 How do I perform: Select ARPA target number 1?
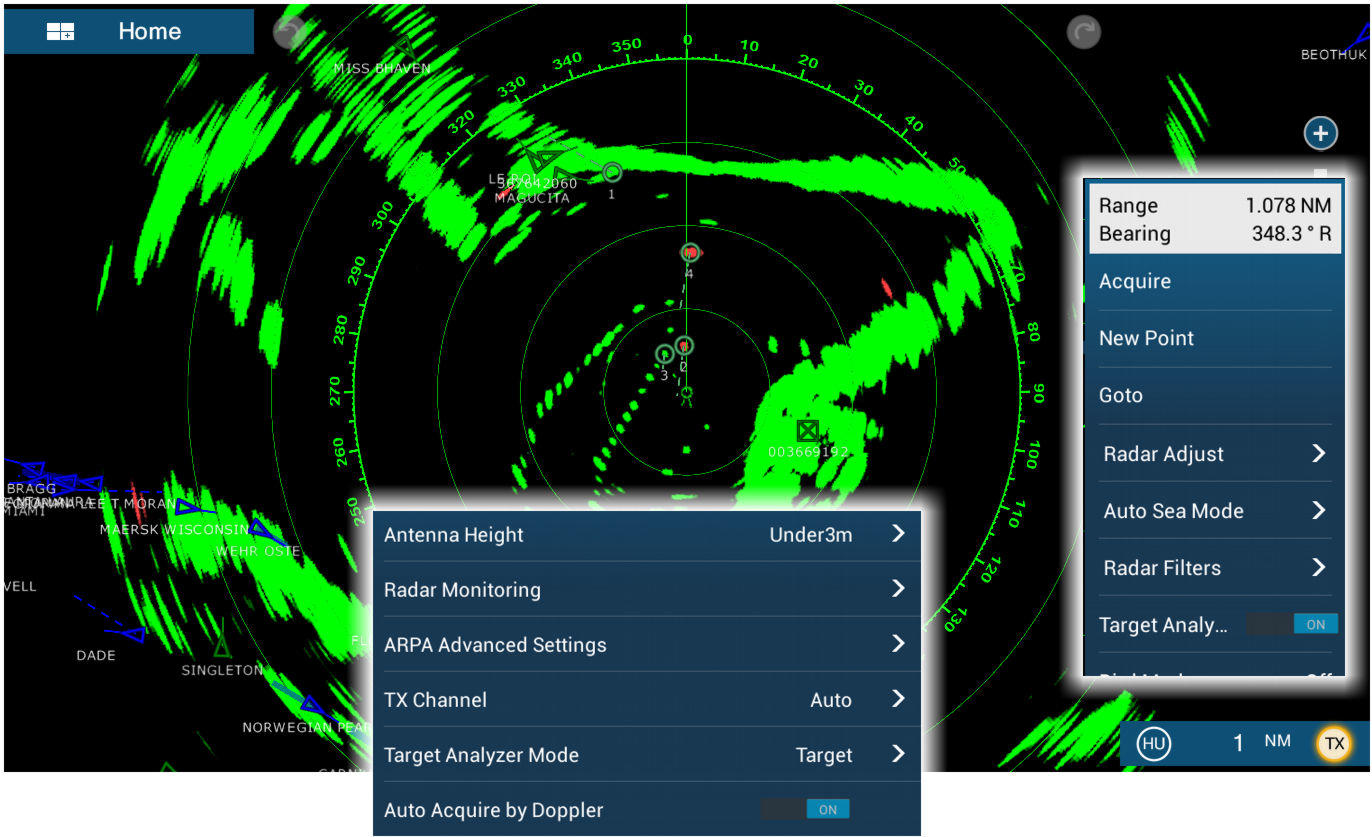(x=612, y=173)
